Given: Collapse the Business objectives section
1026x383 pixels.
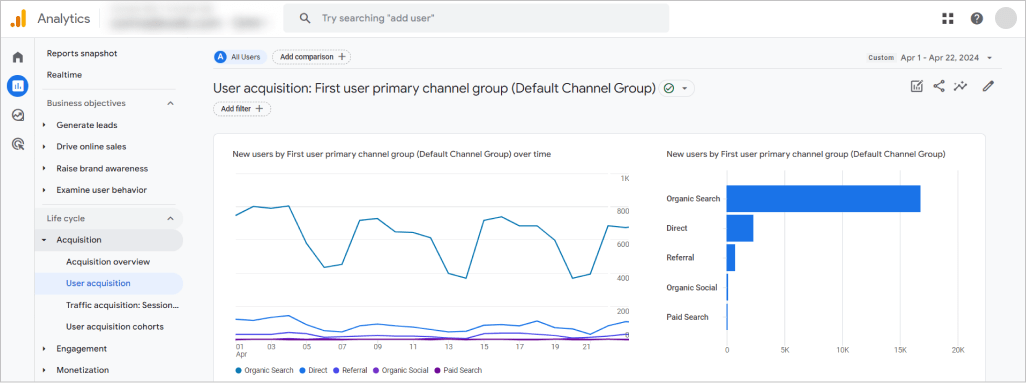Looking at the screenshot, I should click(171, 103).
